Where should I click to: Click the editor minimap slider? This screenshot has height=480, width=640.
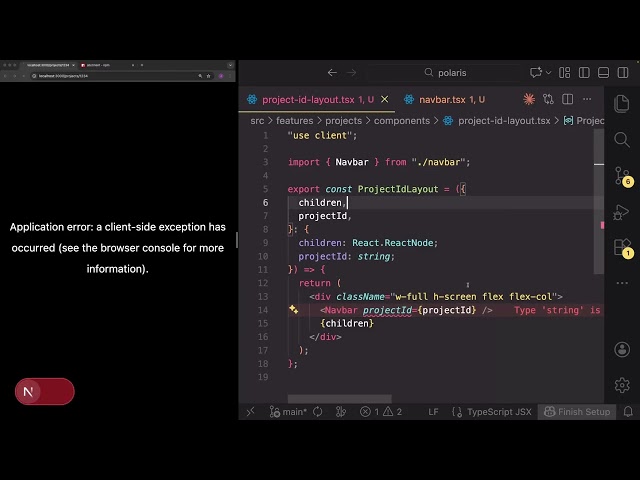pos(599,202)
